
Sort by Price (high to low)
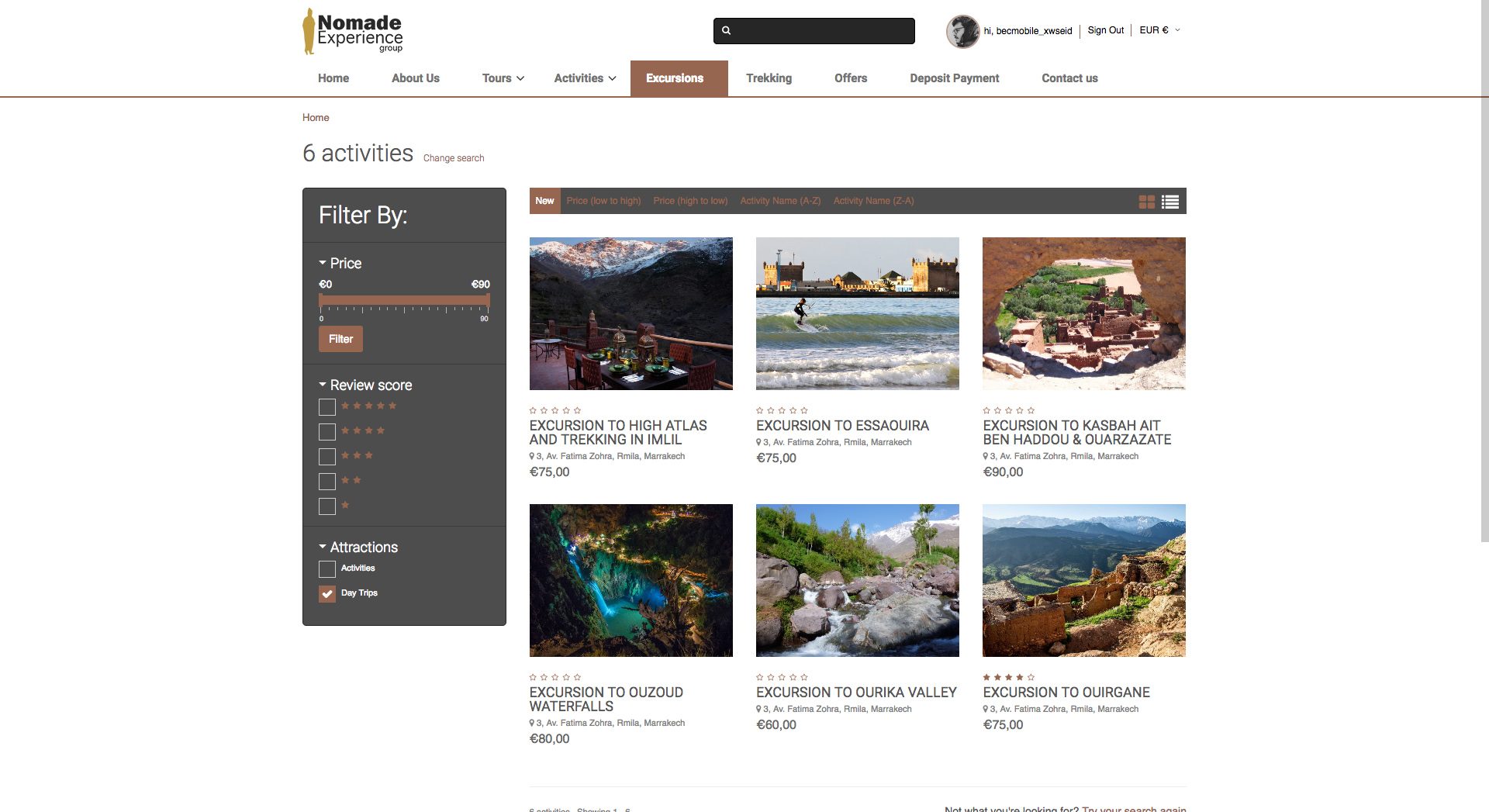click(690, 201)
